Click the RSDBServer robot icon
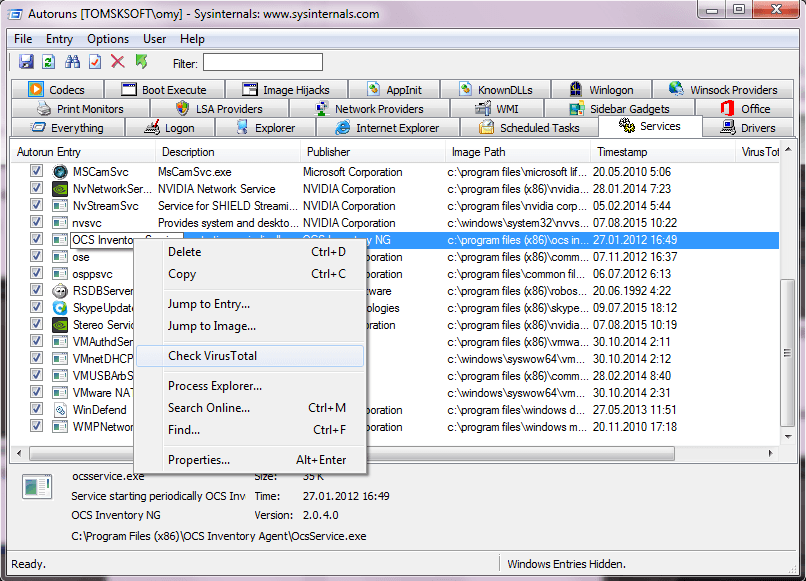This screenshot has height=581, width=806. (60, 291)
